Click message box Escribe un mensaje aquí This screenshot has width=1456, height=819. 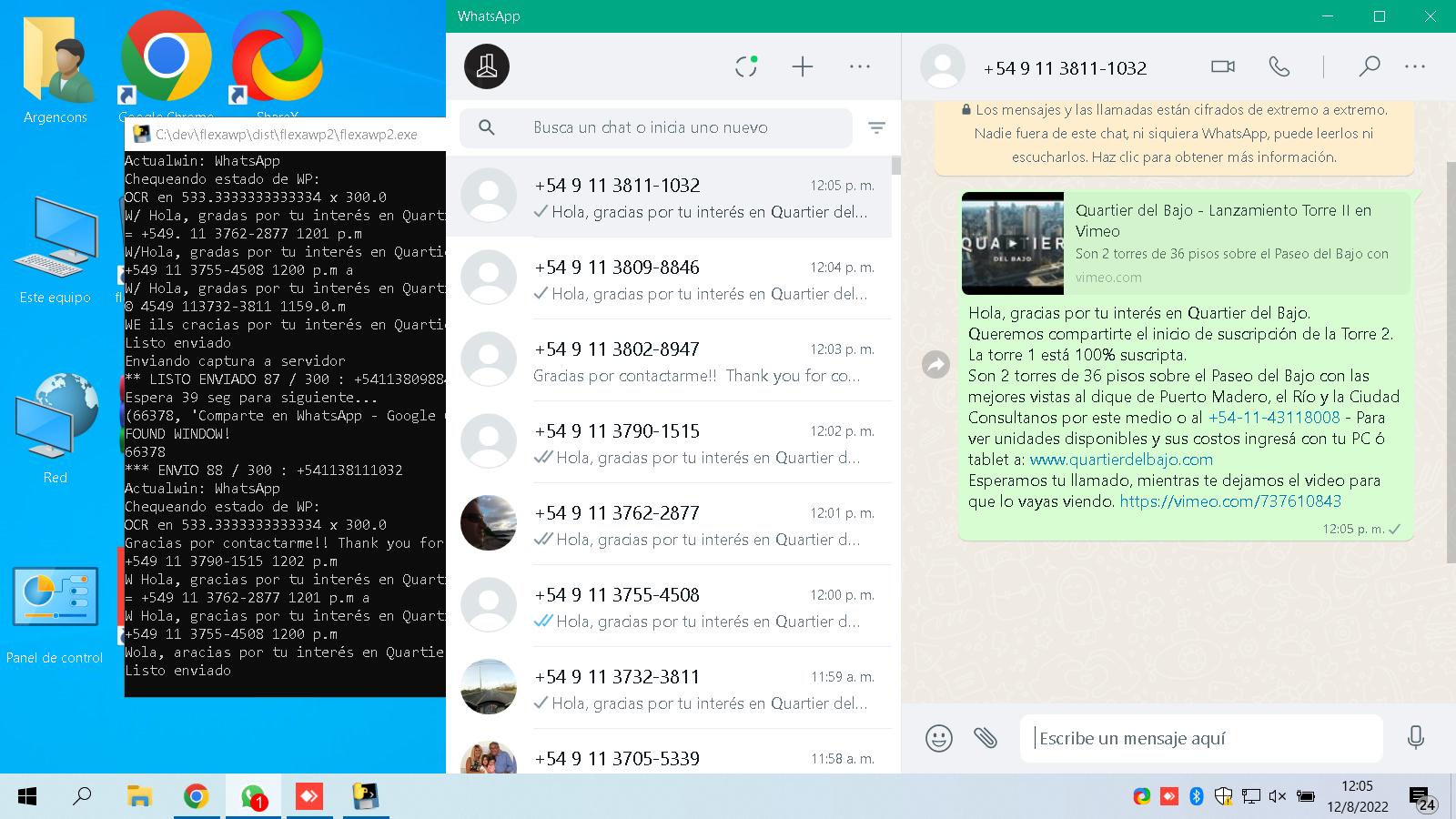(x=1201, y=738)
